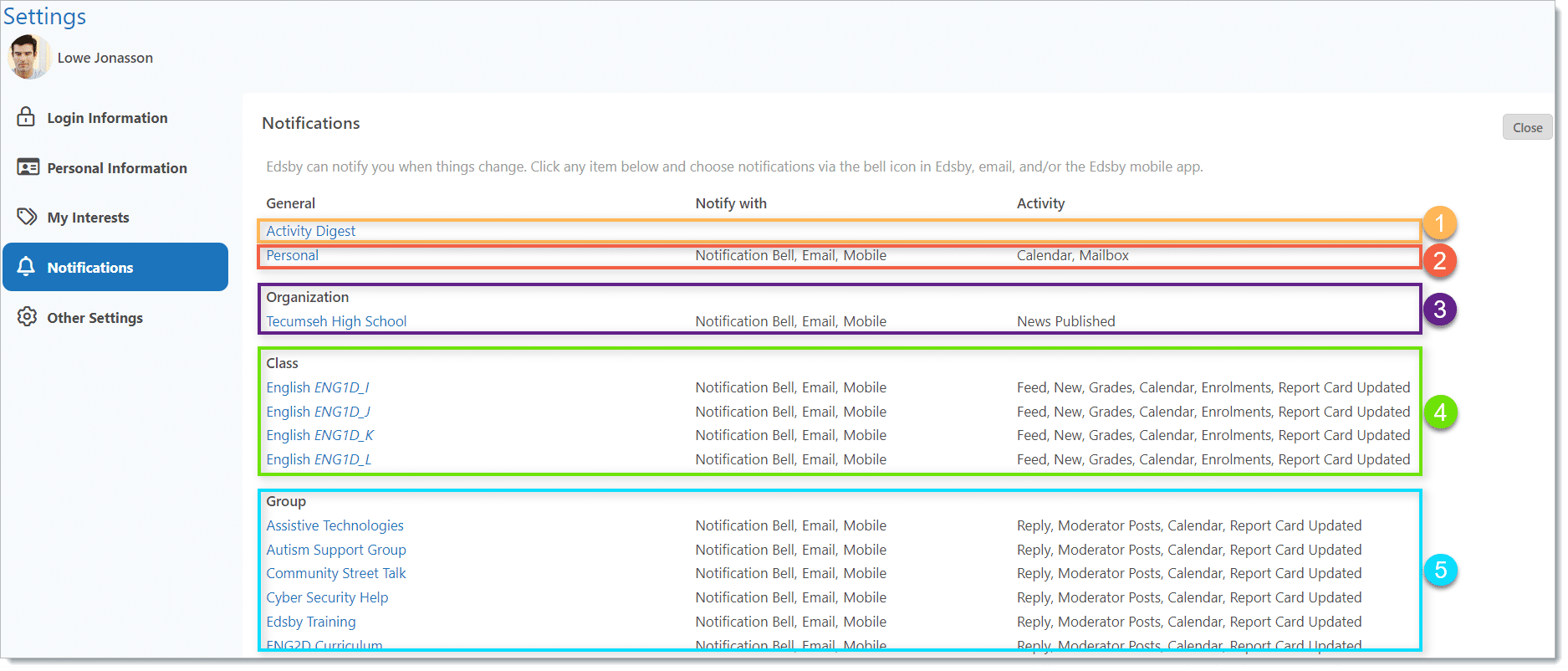The height and width of the screenshot is (671, 1568).
Task: Select the Cyber Security Help group
Action: (x=327, y=597)
